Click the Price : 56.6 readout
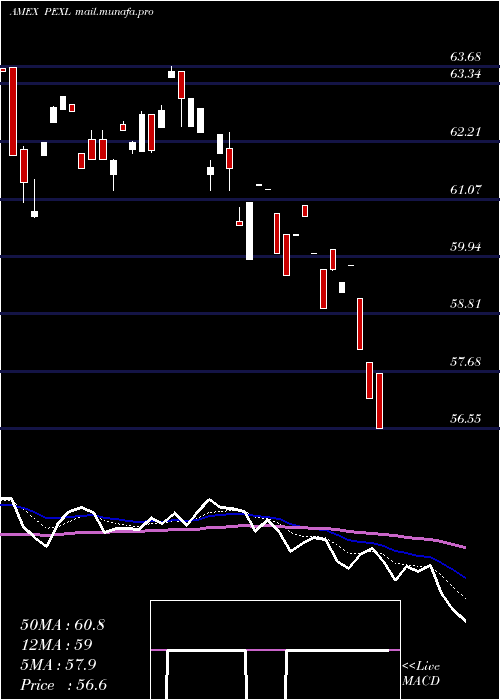500x700 pixels. 63,685
